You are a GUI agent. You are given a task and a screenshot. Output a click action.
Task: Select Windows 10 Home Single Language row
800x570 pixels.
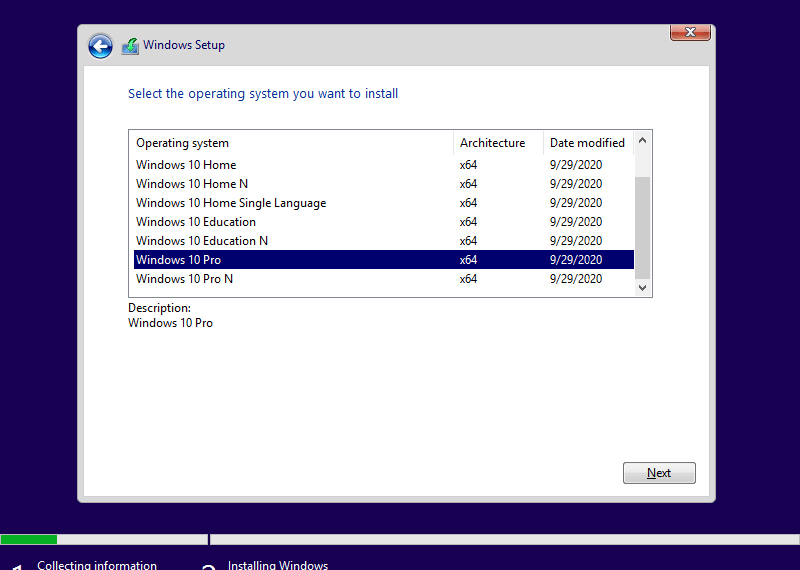point(384,203)
